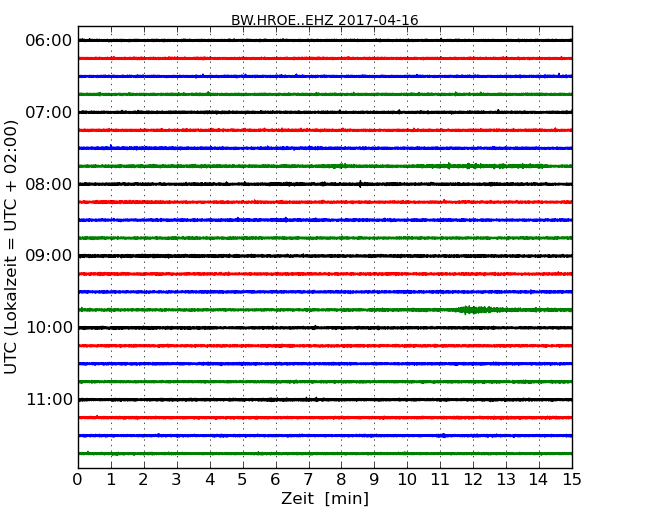Click the x-axis tick label 7

tap(308, 480)
